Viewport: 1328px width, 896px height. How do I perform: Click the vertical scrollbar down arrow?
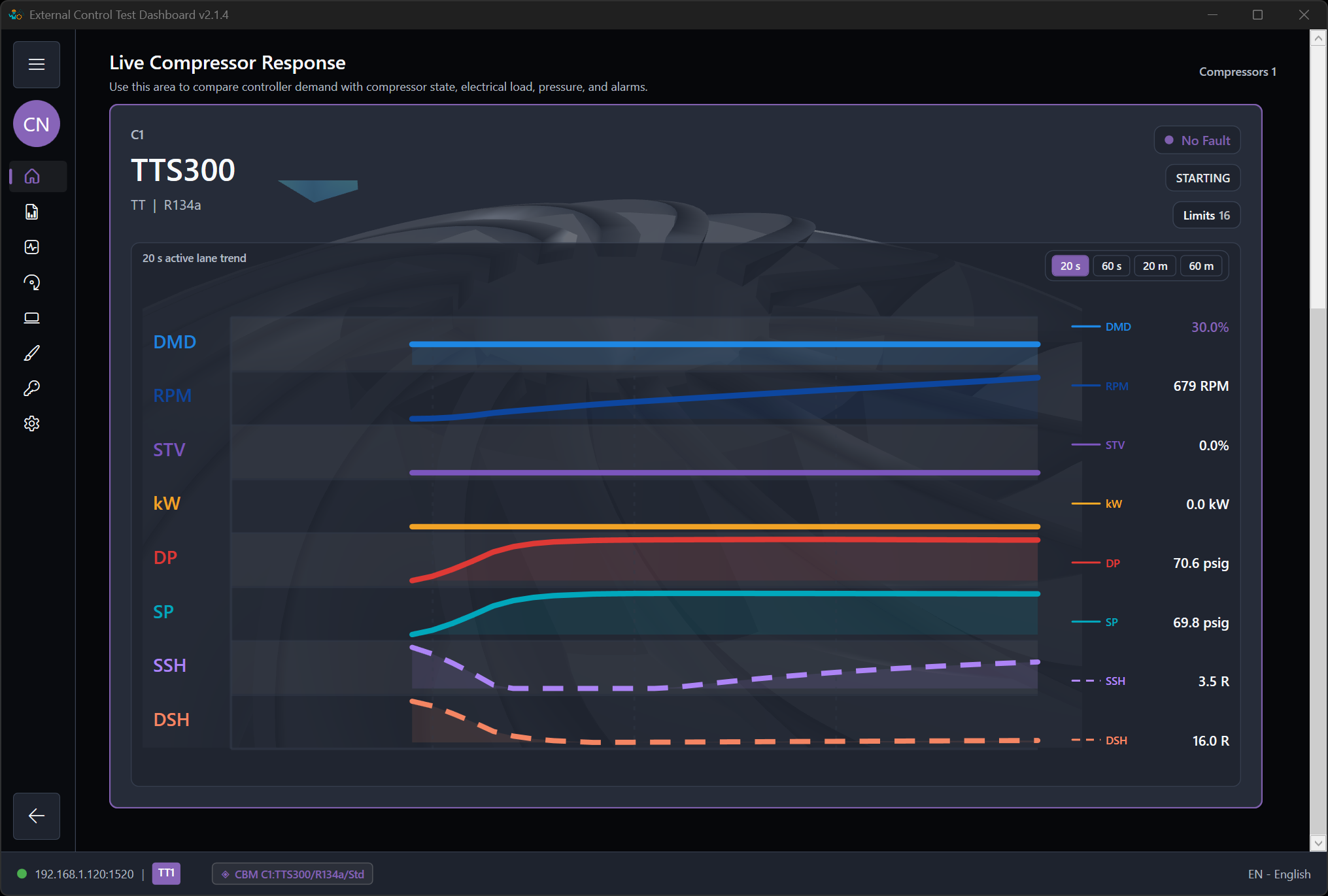pyautogui.click(x=1318, y=843)
